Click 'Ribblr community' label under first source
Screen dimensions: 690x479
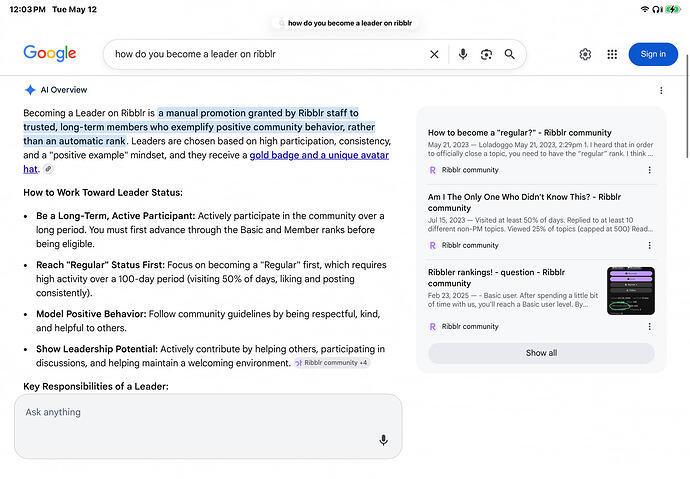(x=470, y=170)
